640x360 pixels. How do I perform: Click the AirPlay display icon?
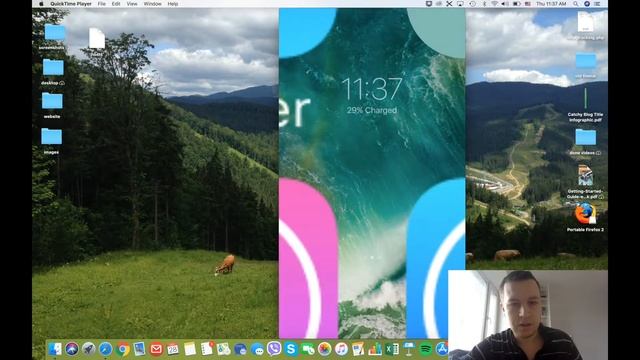(x=460, y=4)
